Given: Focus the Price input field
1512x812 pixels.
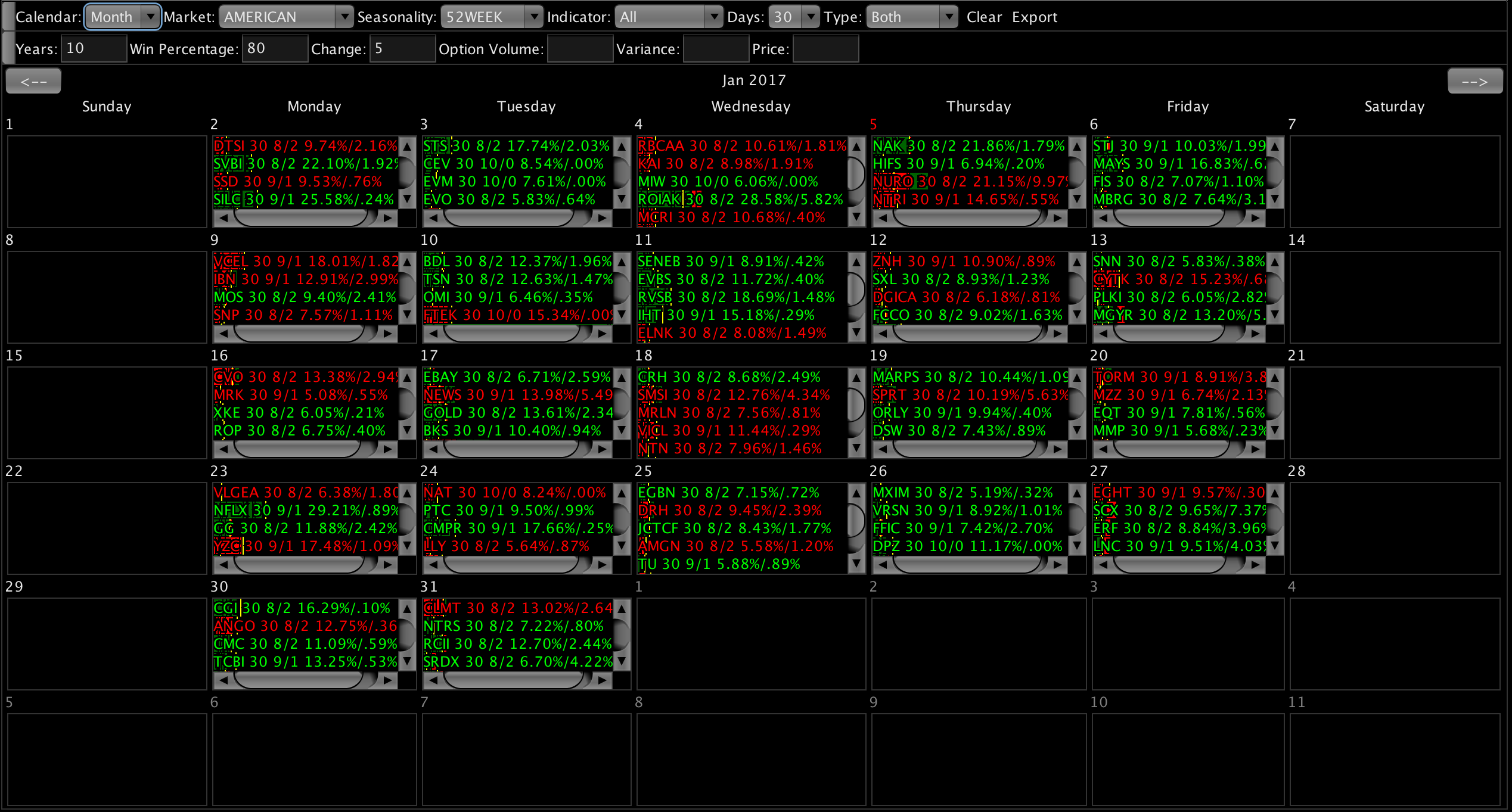Looking at the screenshot, I should (x=825, y=48).
